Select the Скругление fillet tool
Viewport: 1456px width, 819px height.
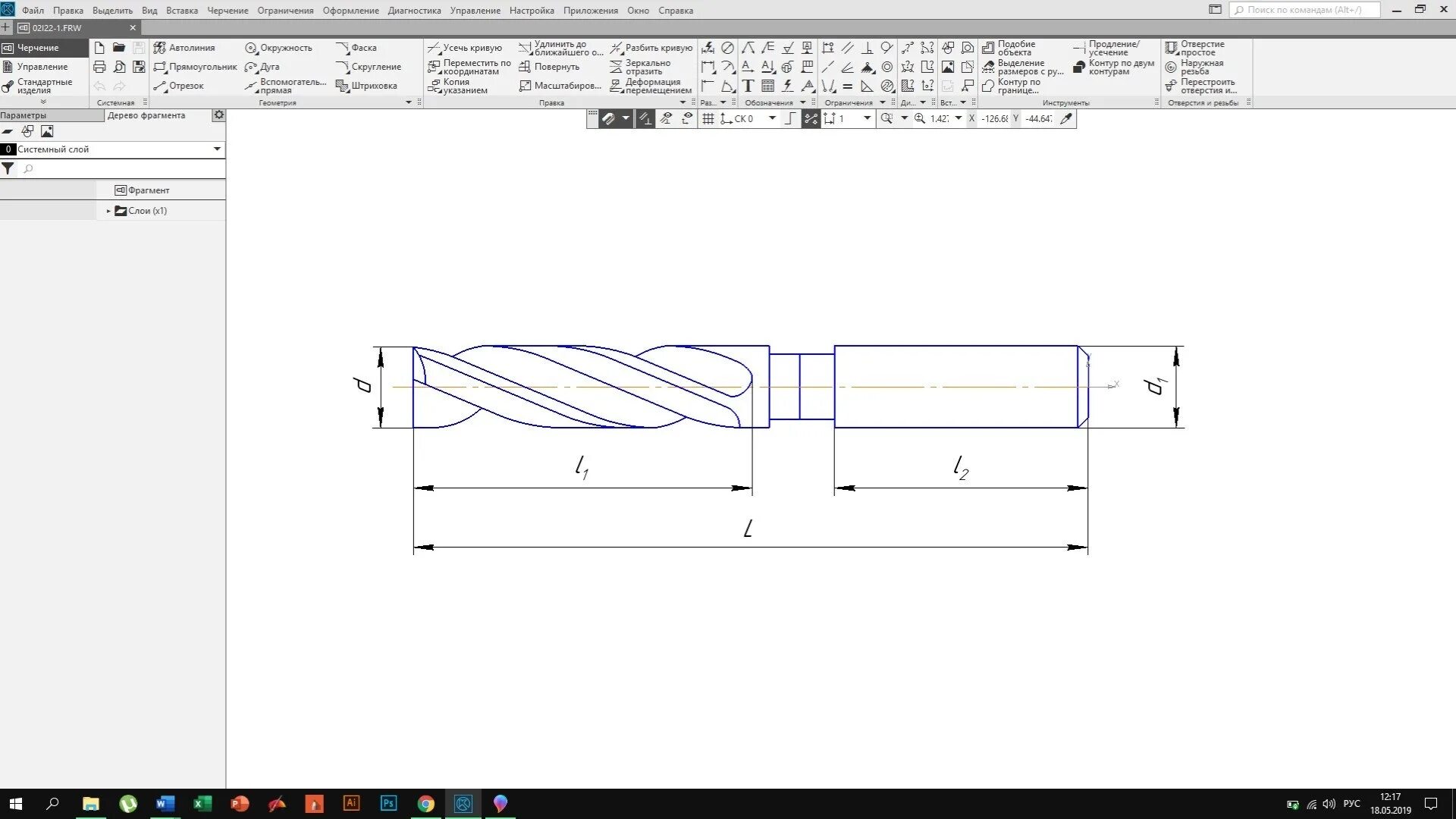point(369,67)
